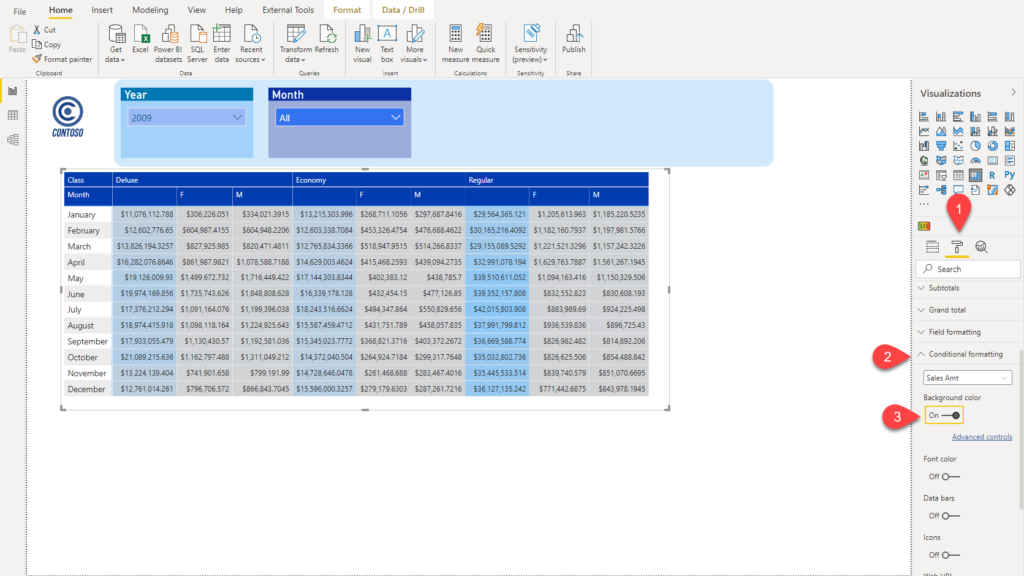Turn off Background color toggle
Image resolution: width=1024 pixels, height=576 pixels.
(x=944, y=415)
